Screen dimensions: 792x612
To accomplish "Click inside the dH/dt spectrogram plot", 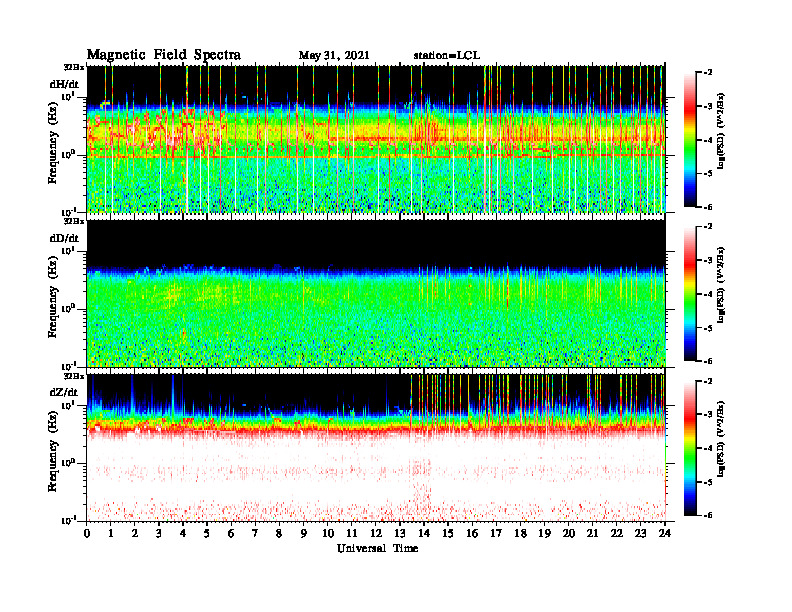I will (x=376, y=139).
